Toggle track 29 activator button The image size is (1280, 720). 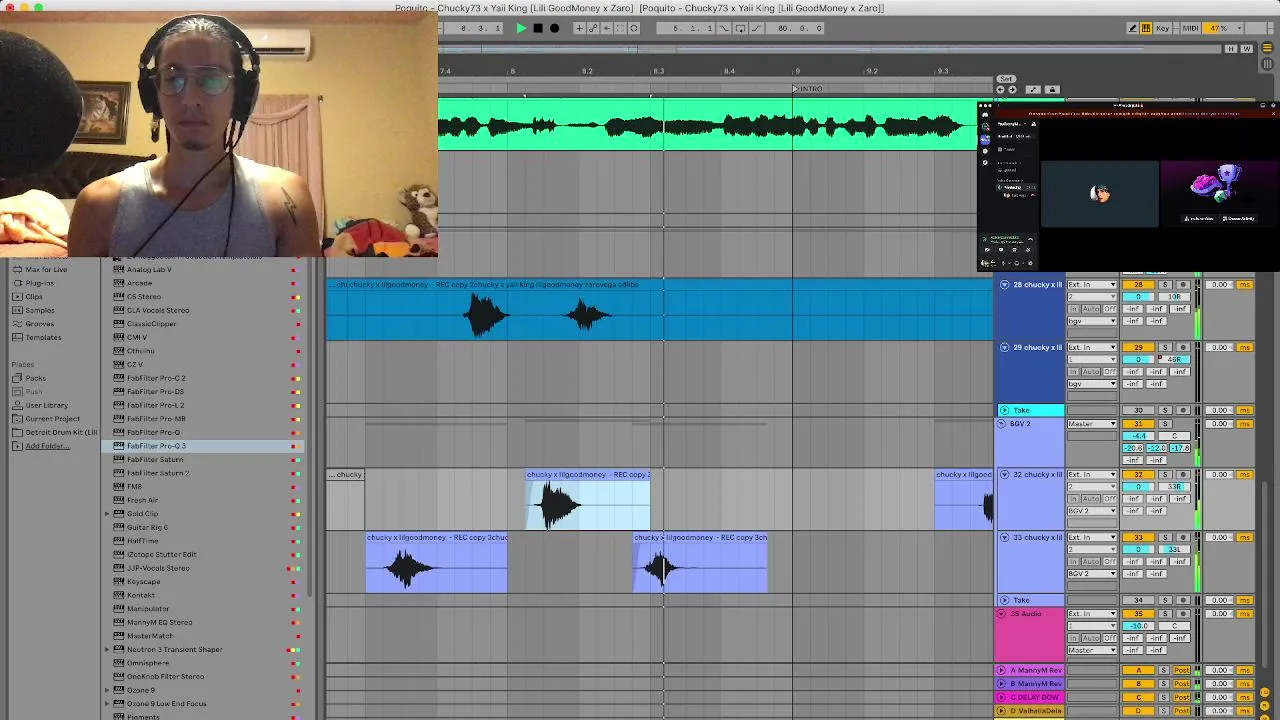tap(1138, 347)
